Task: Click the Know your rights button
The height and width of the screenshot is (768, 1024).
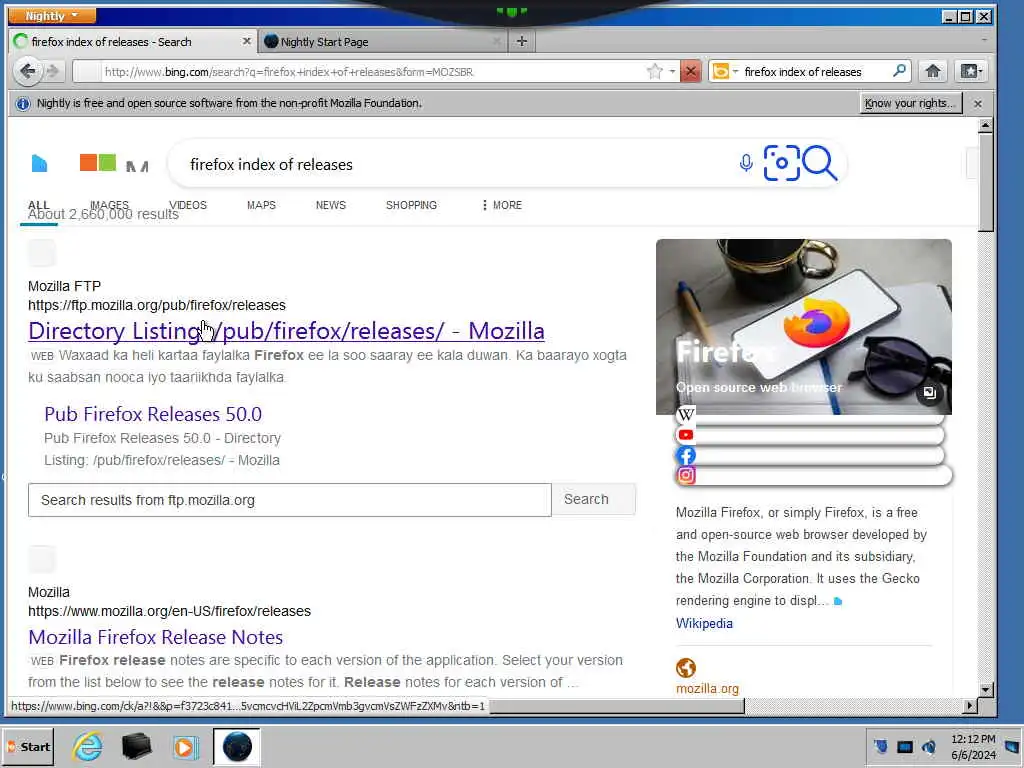Action: pyautogui.click(x=910, y=103)
